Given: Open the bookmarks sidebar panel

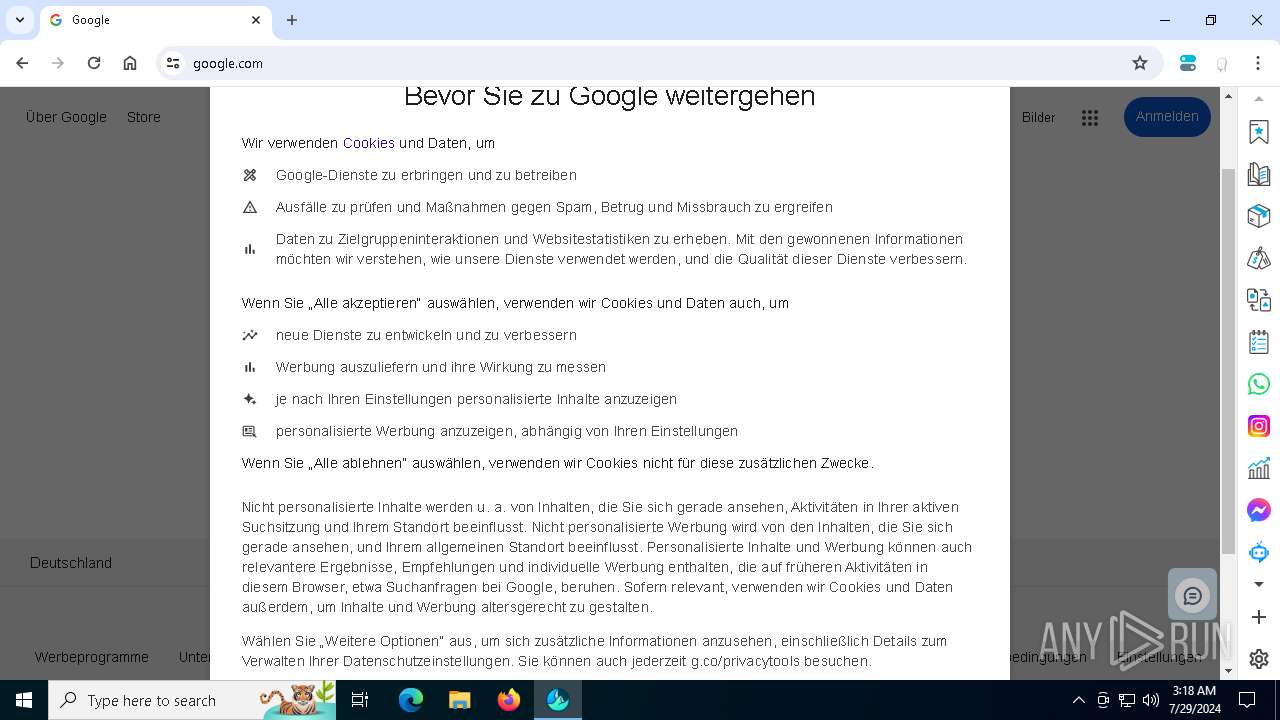Looking at the screenshot, I should pos(1259,132).
